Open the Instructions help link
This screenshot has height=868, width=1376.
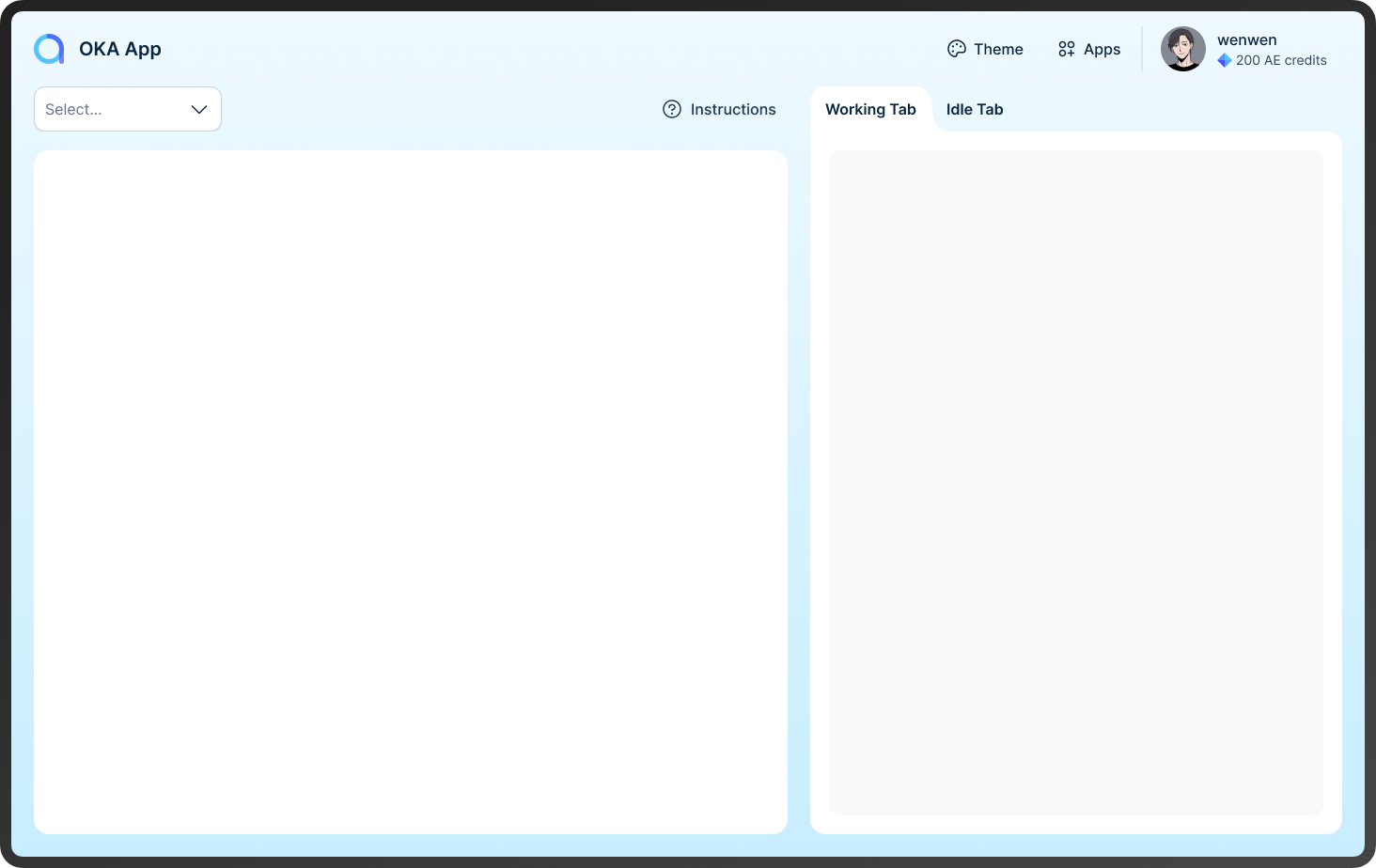click(733, 109)
